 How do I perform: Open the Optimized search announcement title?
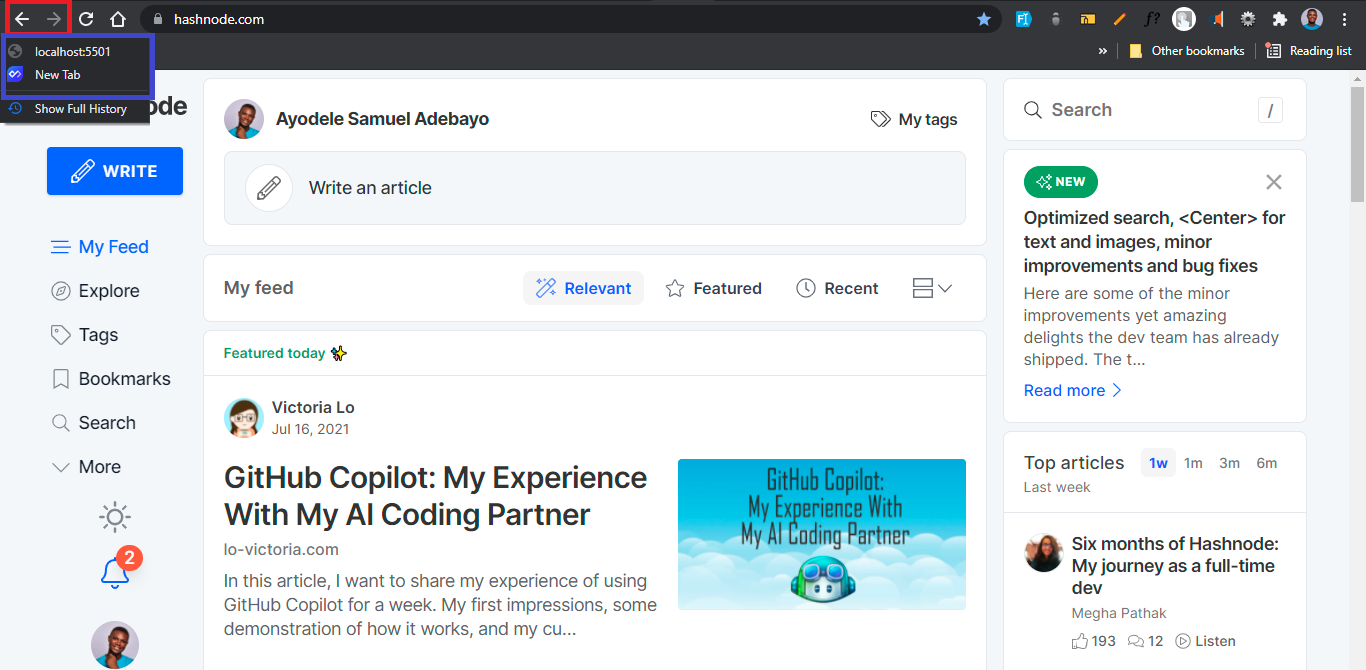(1155, 242)
